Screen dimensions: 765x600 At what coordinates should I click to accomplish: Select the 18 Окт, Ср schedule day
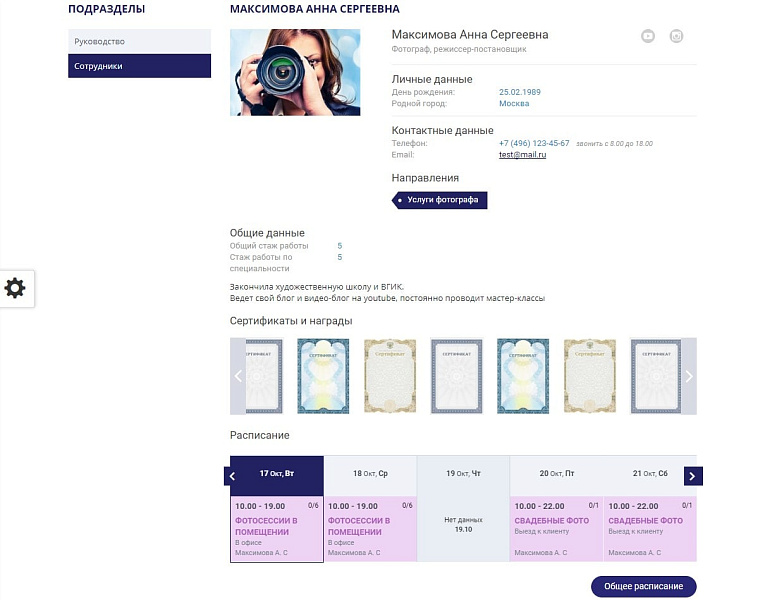(x=370, y=473)
